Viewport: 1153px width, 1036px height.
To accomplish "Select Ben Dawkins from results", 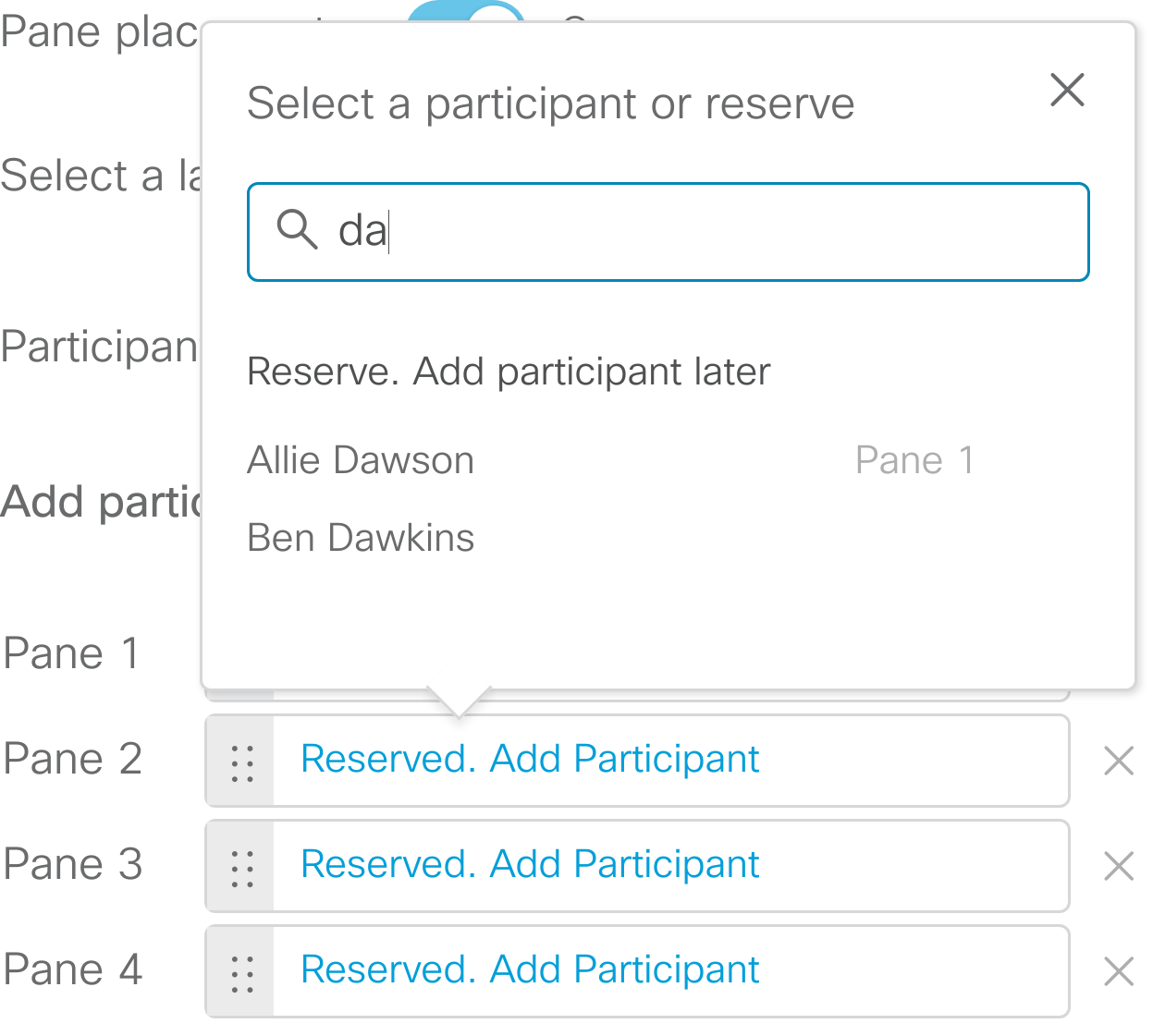I will (361, 537).
